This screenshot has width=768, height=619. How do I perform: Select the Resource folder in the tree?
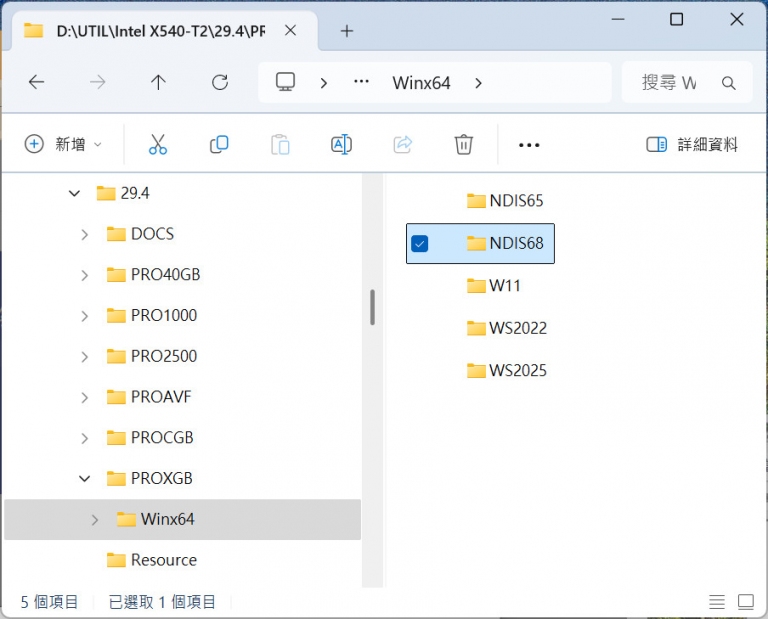point(151,560)
